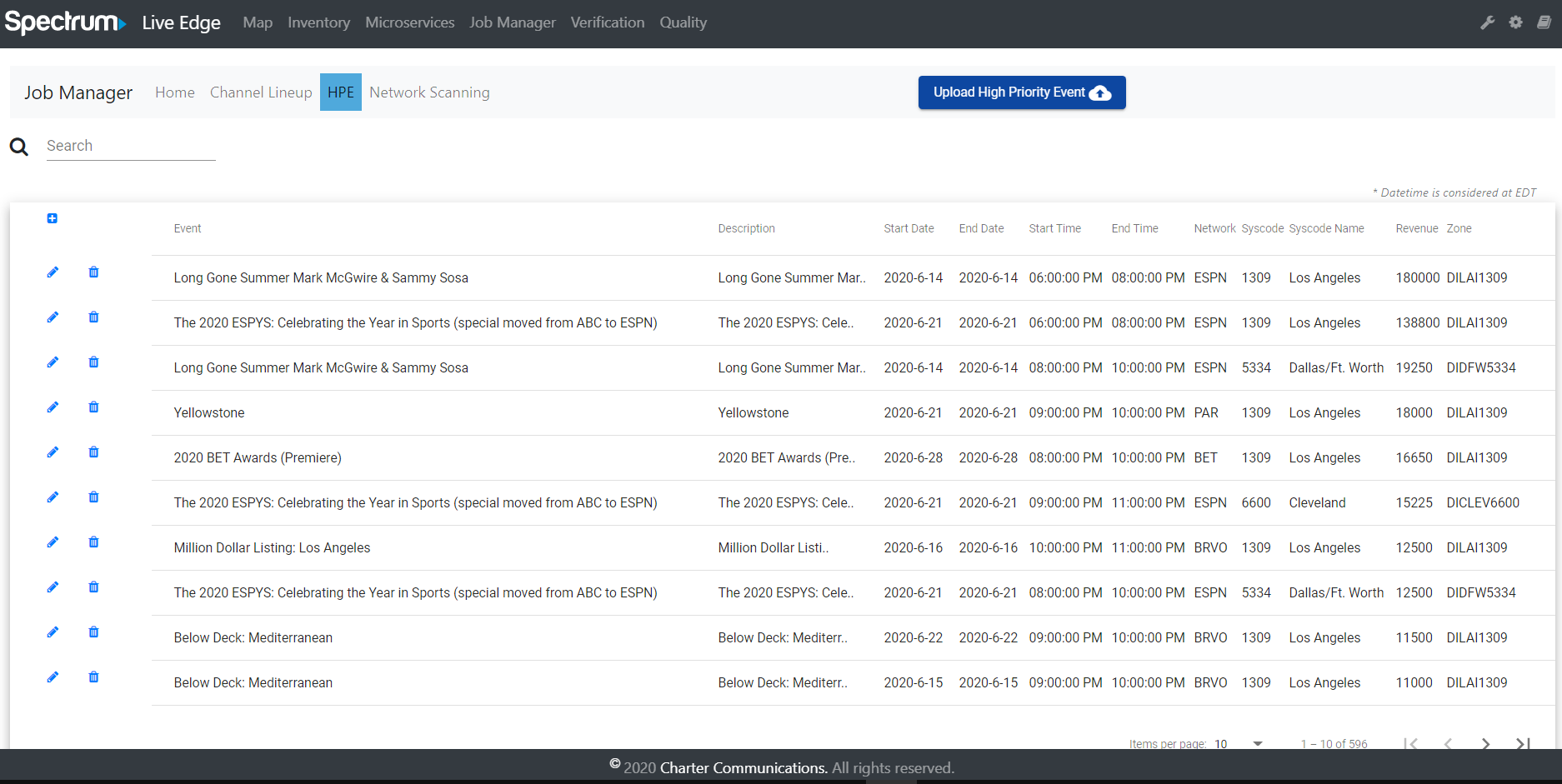Click the Live Edge title link
The height and width of the screenshot is (784, 1562).
[x=181, y=22]
